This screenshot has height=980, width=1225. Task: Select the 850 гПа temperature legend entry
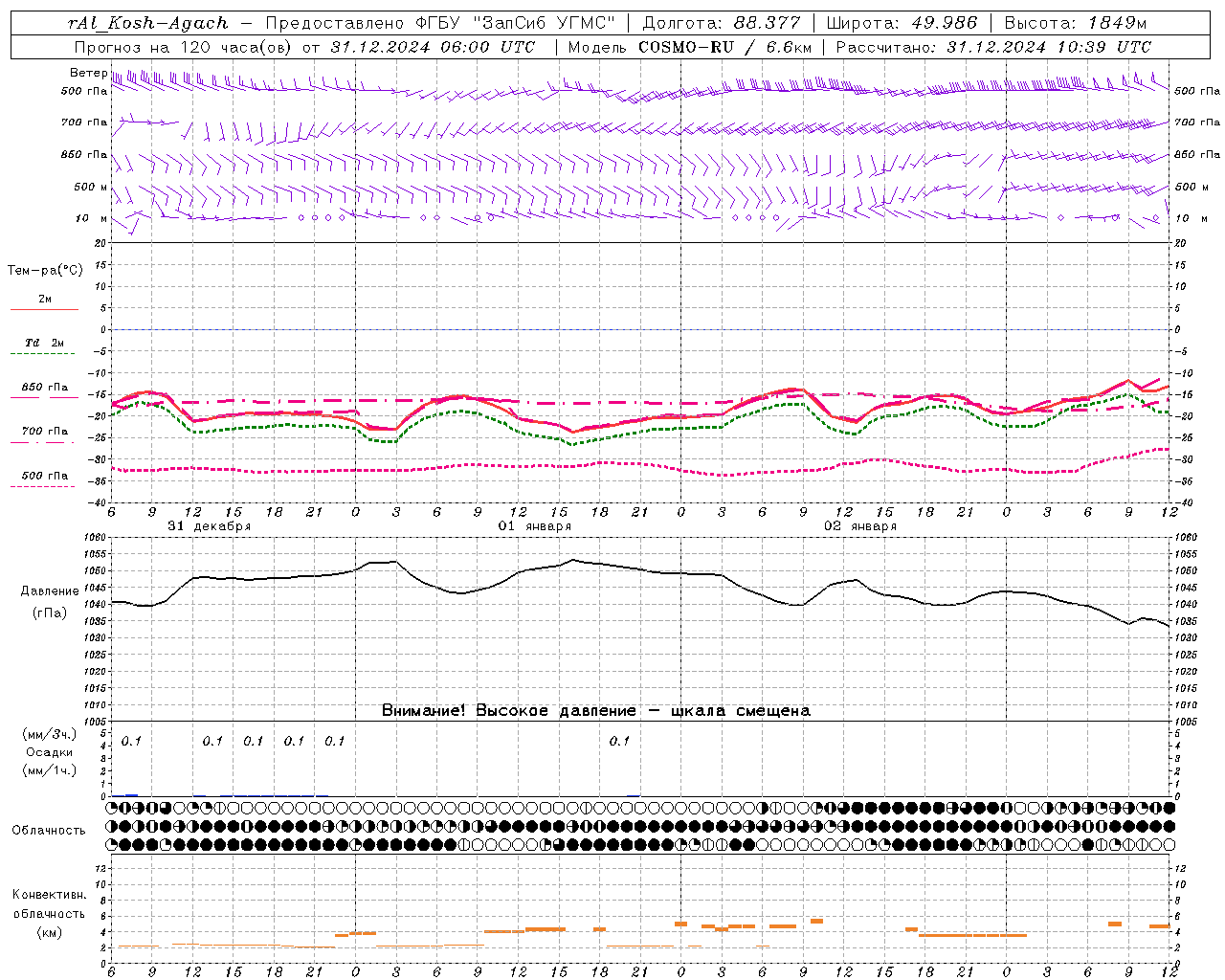[x=44, y=388]
